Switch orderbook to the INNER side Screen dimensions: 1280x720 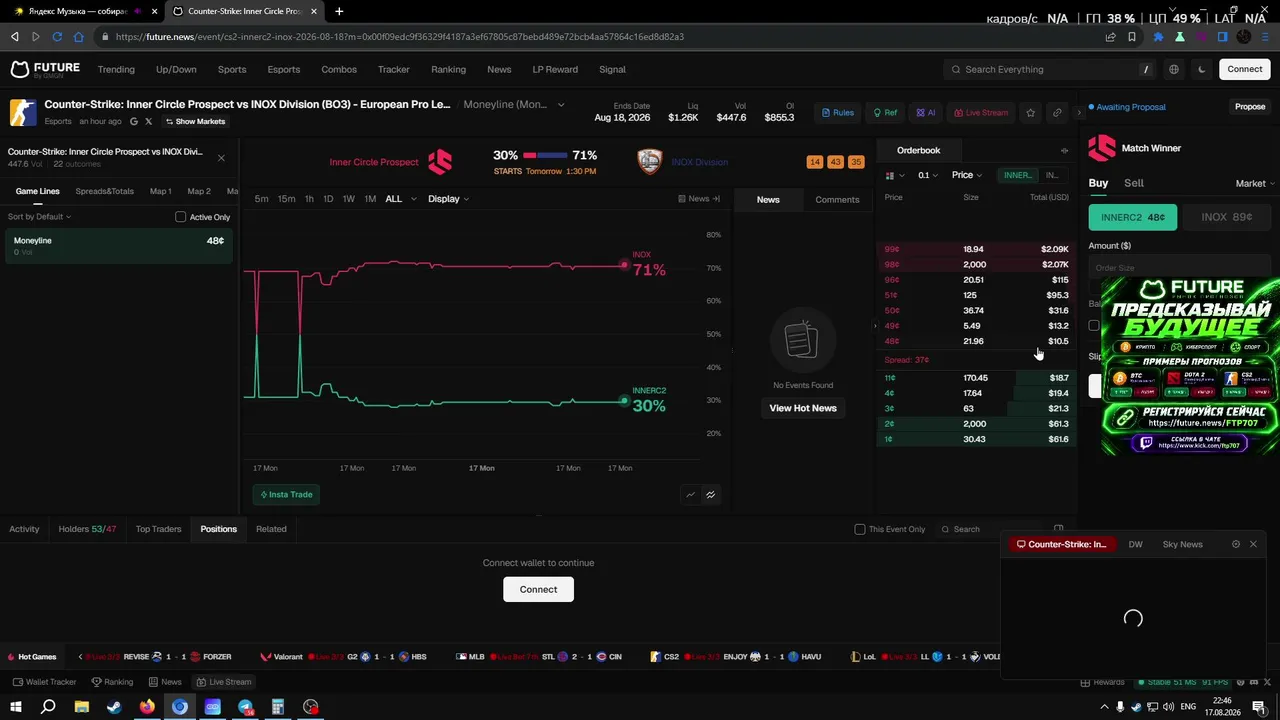tap(1018, 175)
